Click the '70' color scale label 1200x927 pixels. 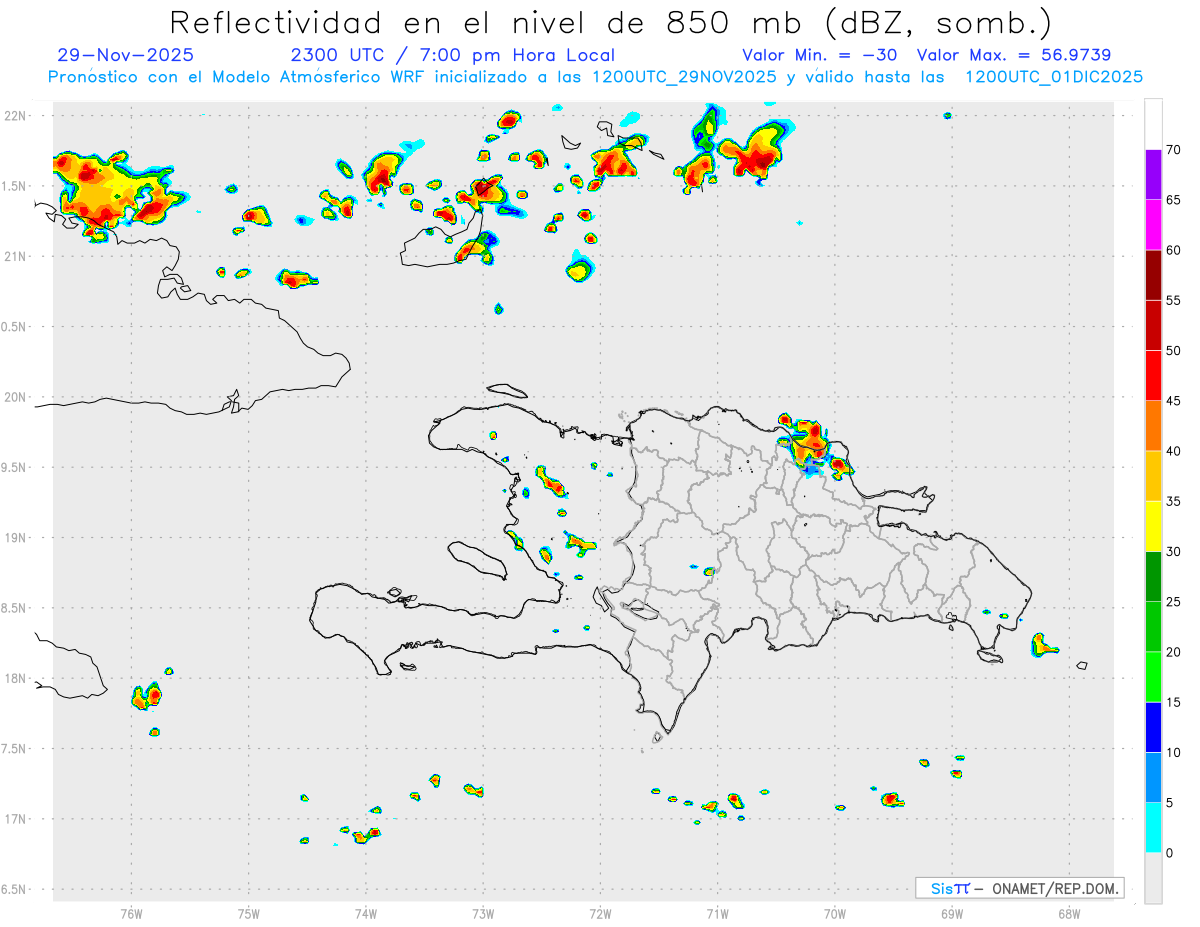1174,150
